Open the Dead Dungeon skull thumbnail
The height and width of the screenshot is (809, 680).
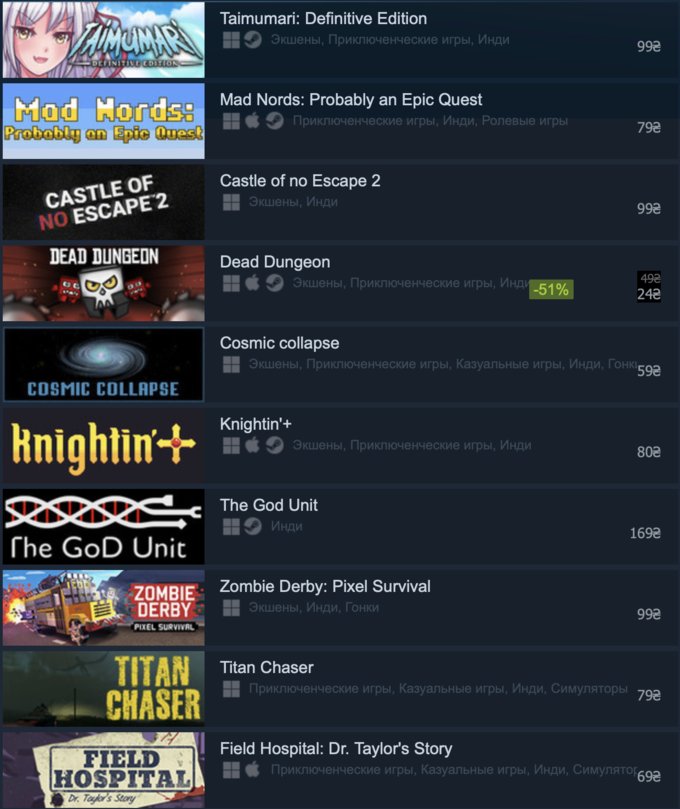point(104,283)
